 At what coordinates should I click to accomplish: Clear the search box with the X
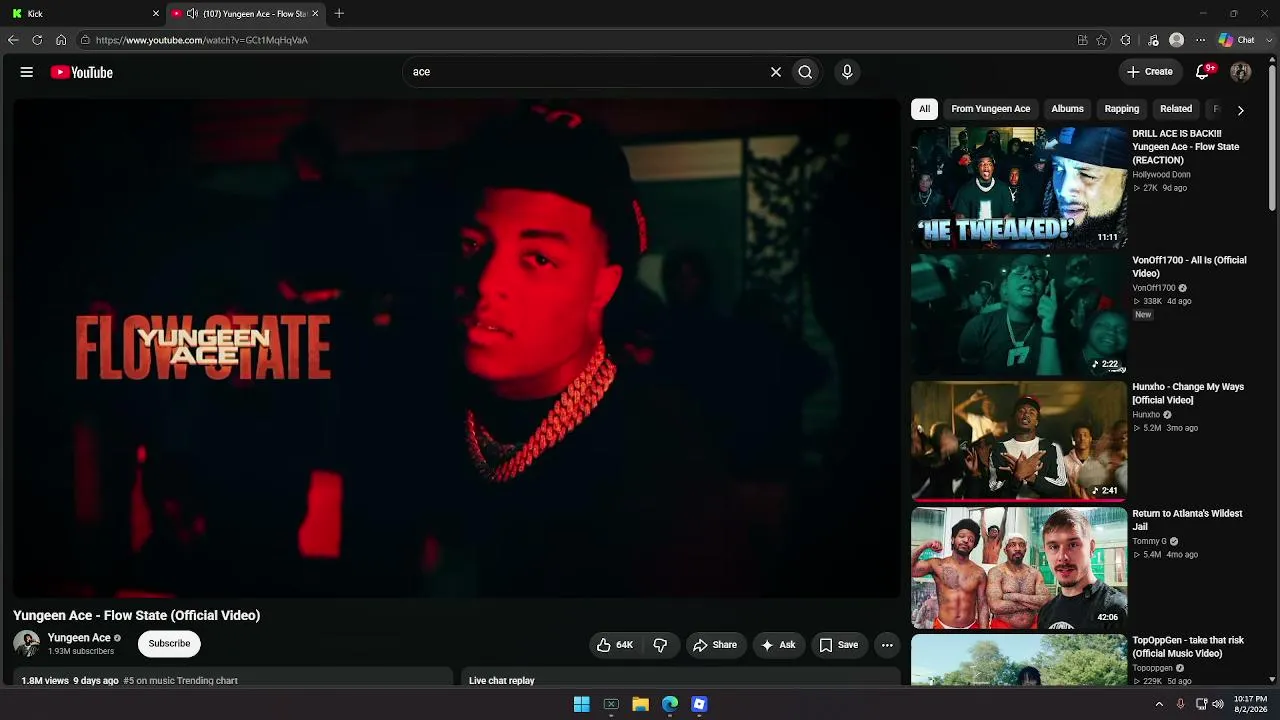click(775, 72)
